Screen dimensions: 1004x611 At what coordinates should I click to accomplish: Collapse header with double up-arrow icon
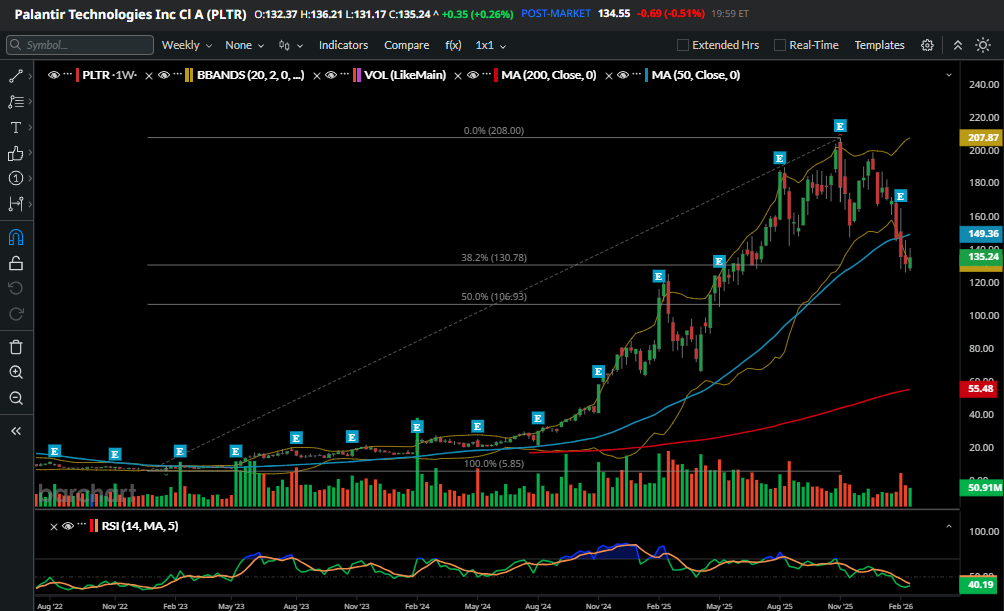(958, 45)
